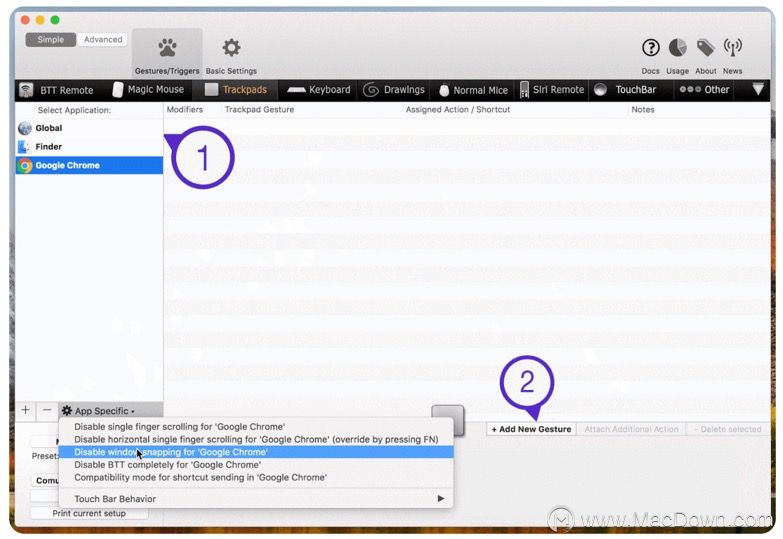Click the Normal Mice mouse icon
The image size is (783, 539).
[444, 90]
